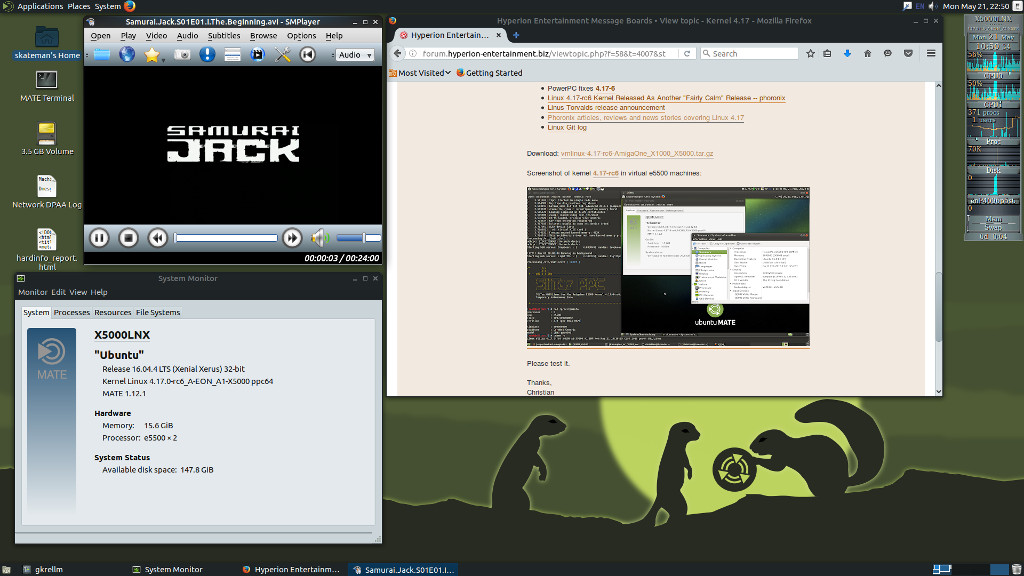Open a file with SMPlayer's folder icon
The height and width of the screenshot is (576, 1024).
coord(102,55)
